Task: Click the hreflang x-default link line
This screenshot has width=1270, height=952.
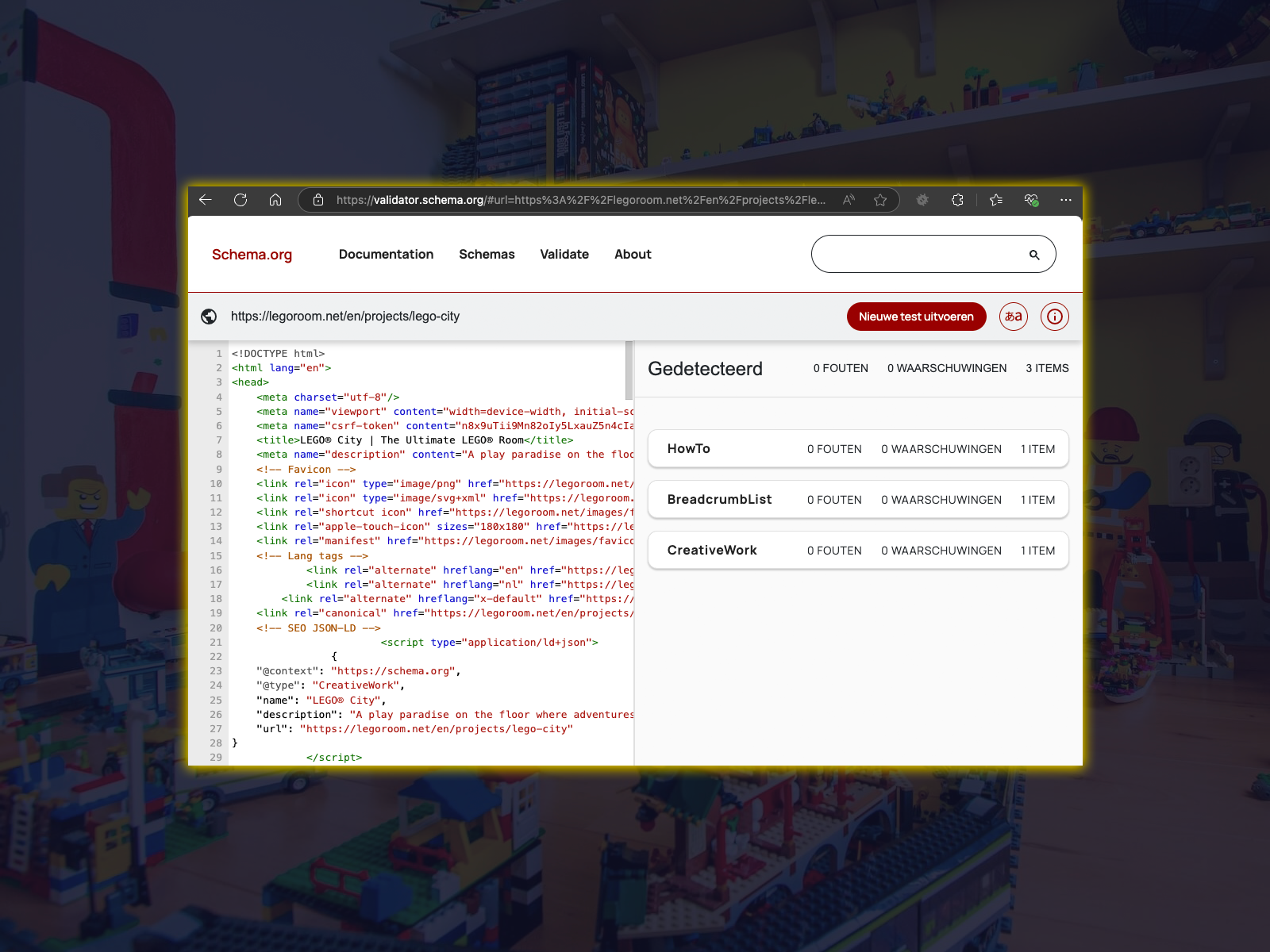Action: [457, 599]
